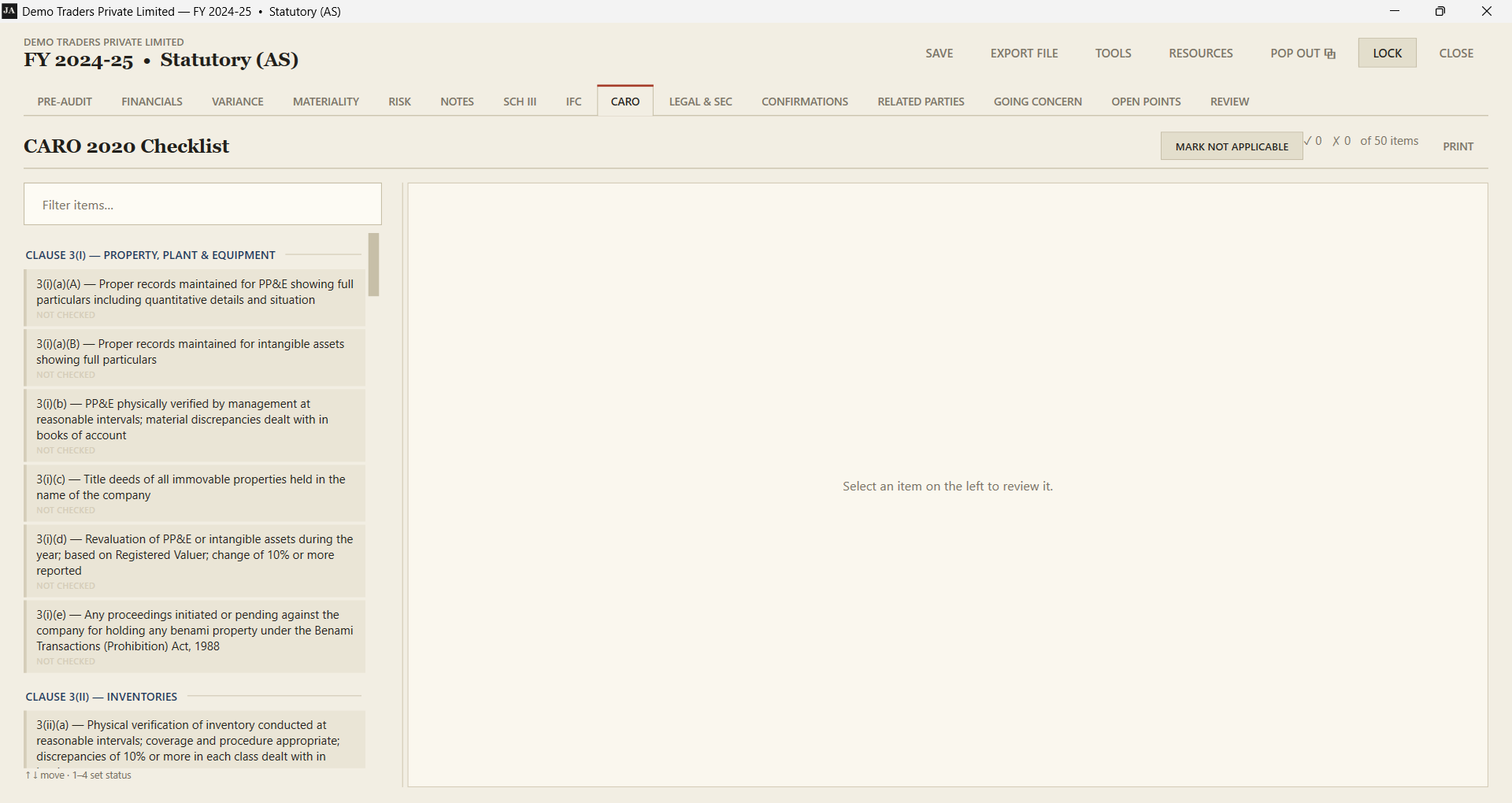Click the Filter items input field
1512x803 pixels.
click(202, 205)
